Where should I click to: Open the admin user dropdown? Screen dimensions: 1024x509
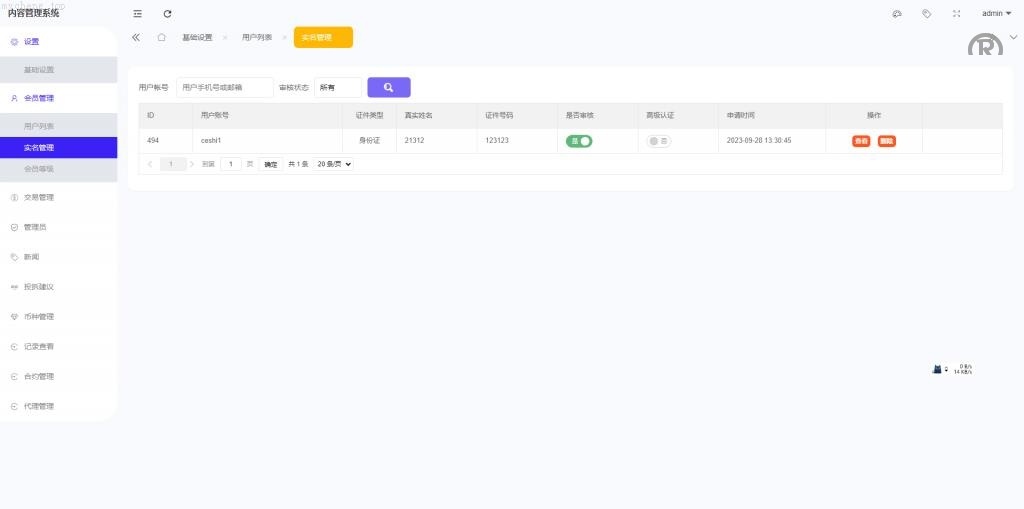coord(996,13)
